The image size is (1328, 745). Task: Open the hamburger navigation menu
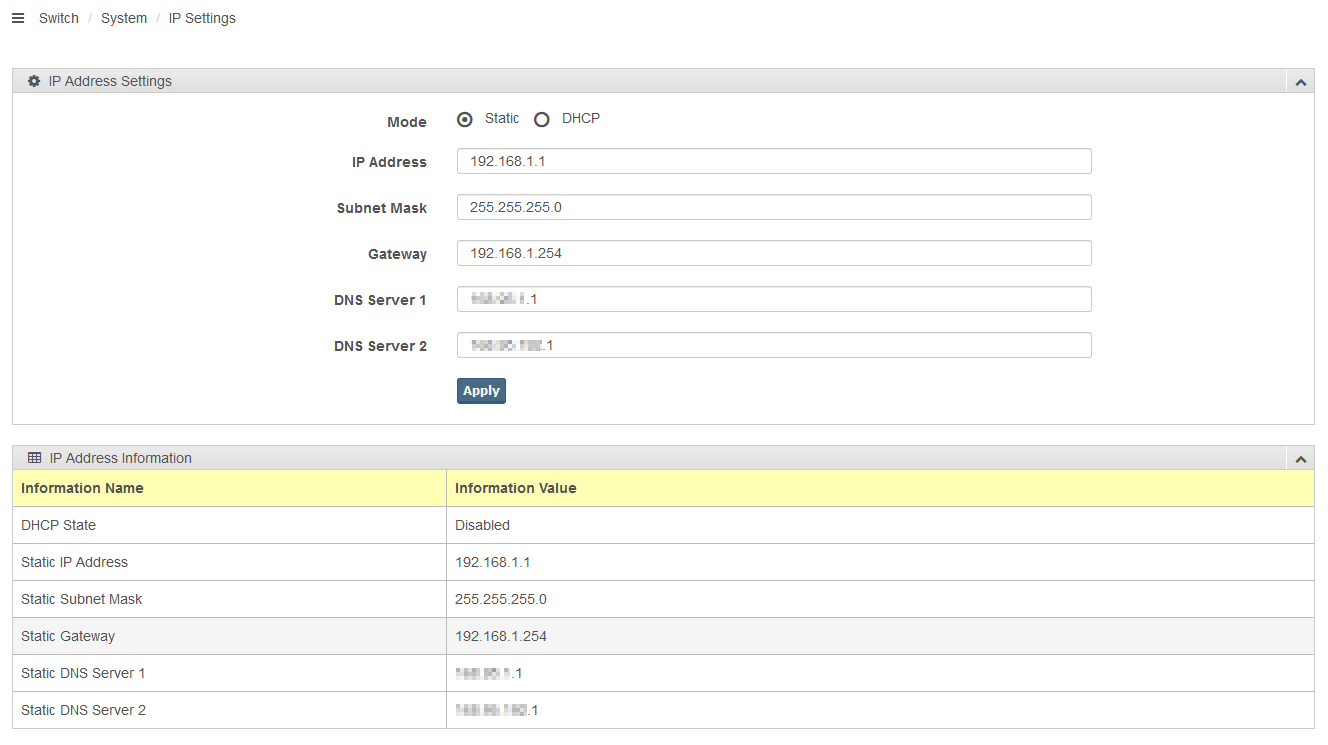(x=18, y=18)
